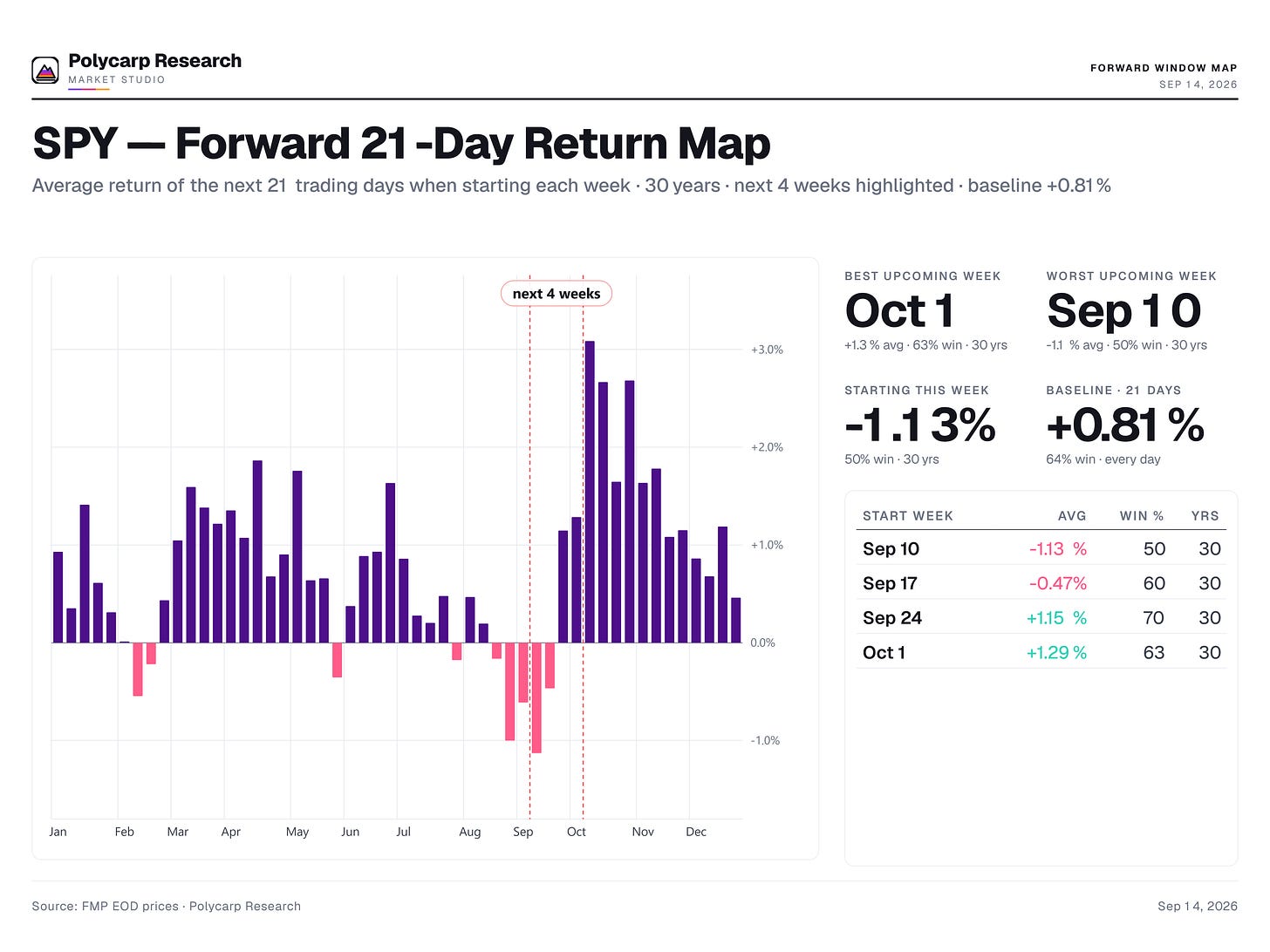Click the Starting This Week -1.13% stat
The width and height of the screenshot is (1270, 952).
pyautogui.click(x=920, y=425)
